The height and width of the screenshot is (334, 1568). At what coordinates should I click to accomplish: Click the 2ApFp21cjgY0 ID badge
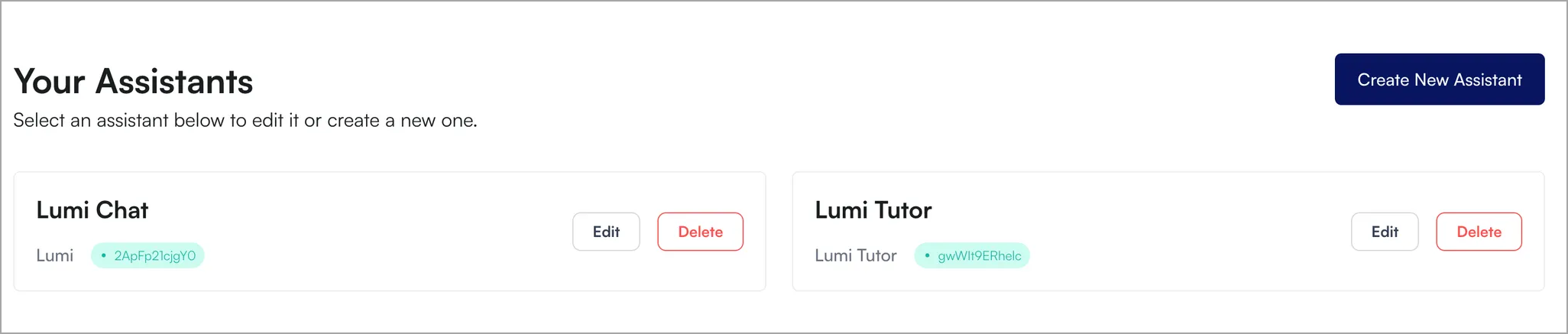pyautogui.click(x=147, y=255)
